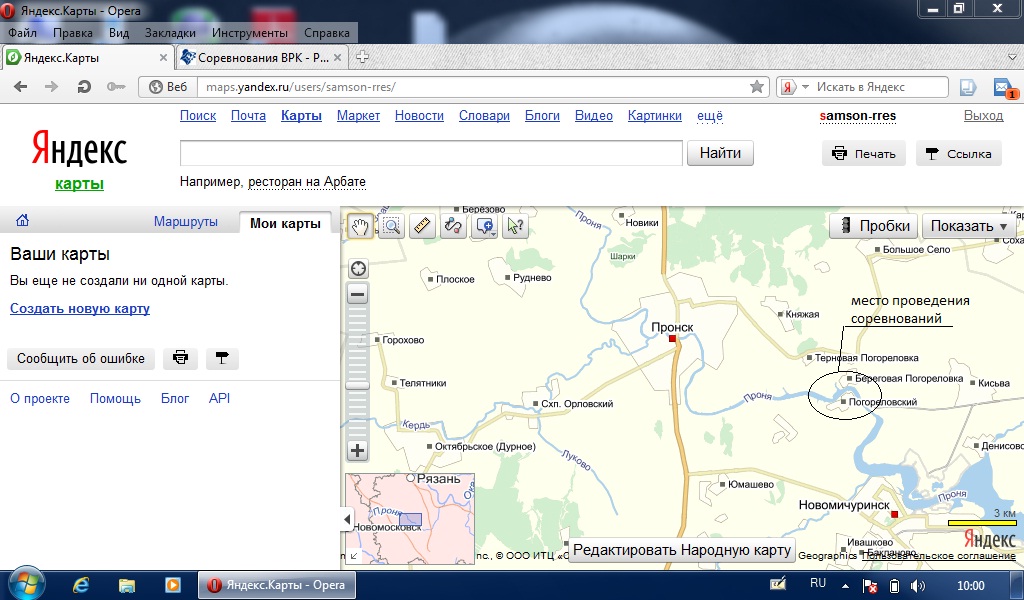Viewport: 1024px width, 600px height.
Task: Open the Закладки menu
Action: pyautogui.click(x=170, y=33)
